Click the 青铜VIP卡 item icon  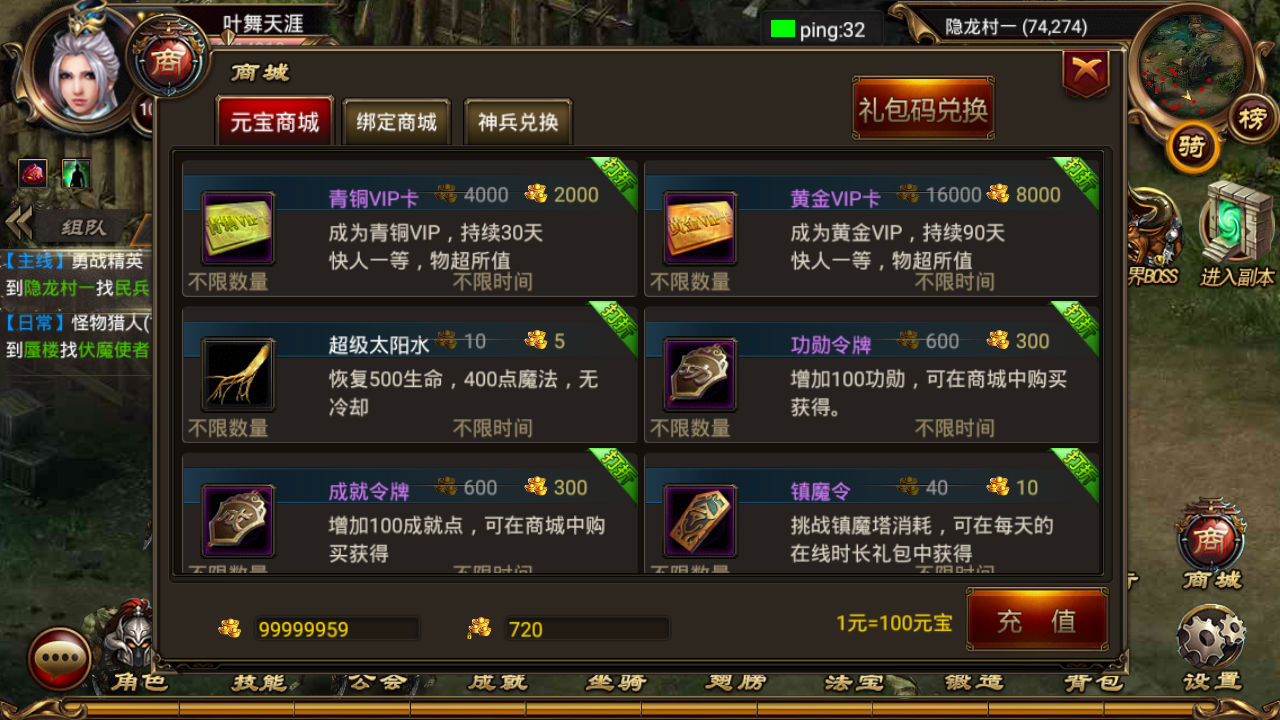[x=238, y=228]
